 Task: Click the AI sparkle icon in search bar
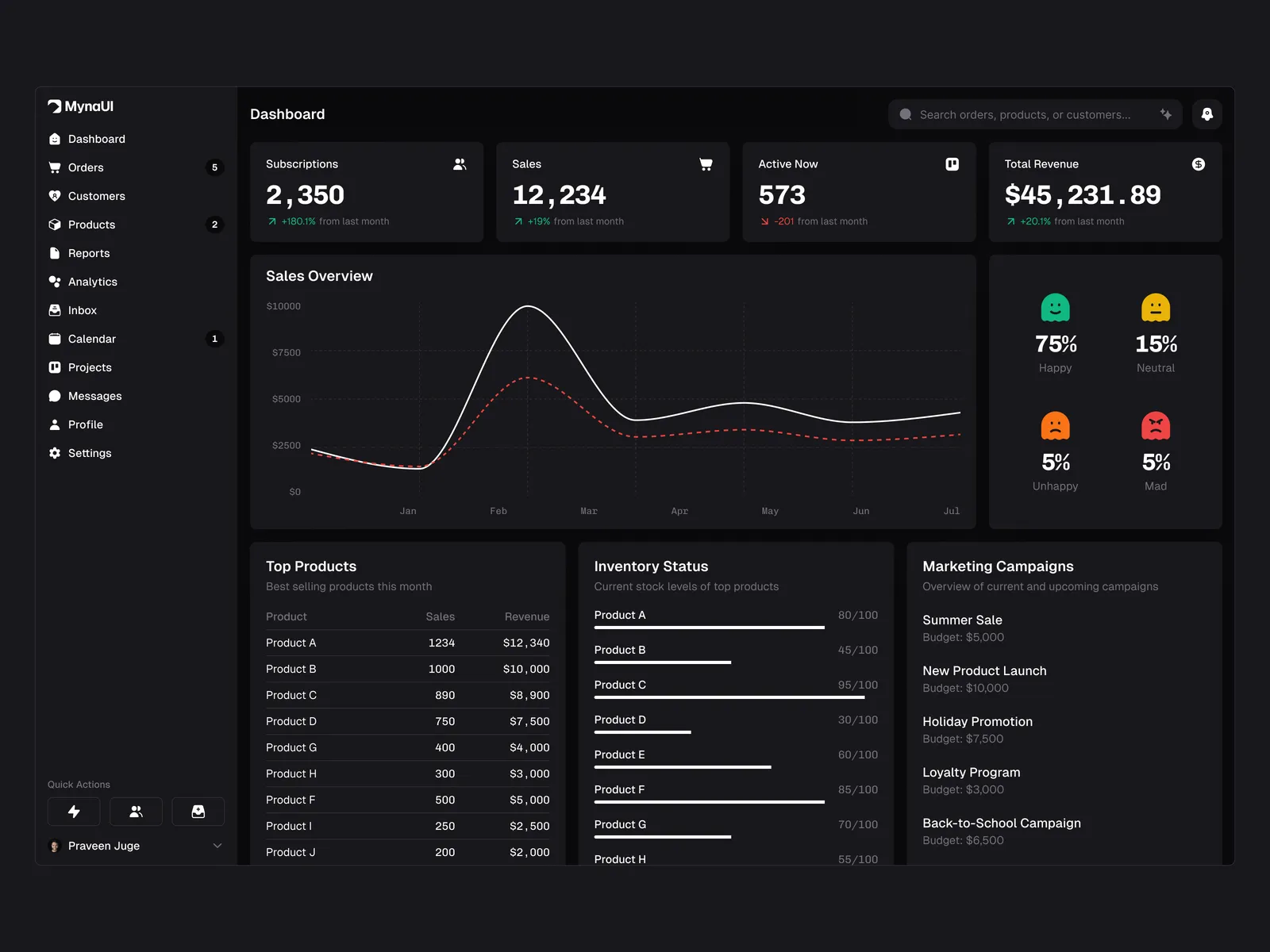click(x=1165, y=114)
